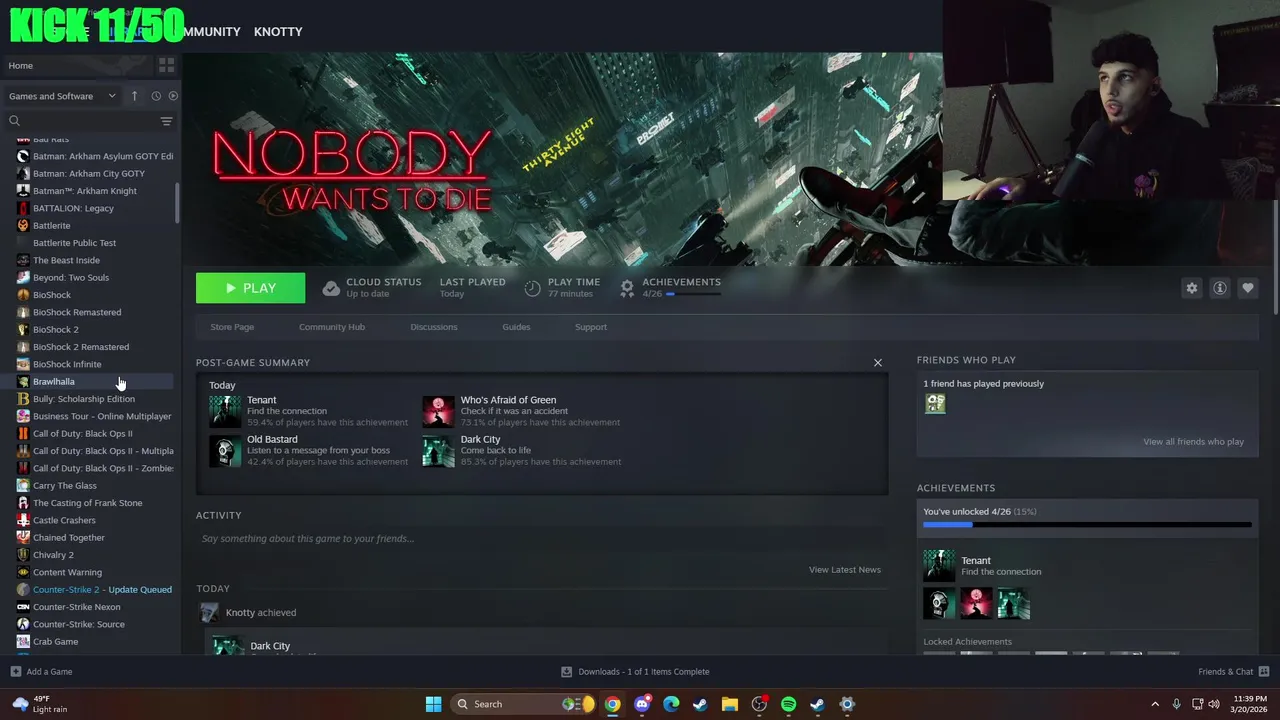This screenshot has height=720, width=1280.
Task: Open the Community Hub tab
Action: (332, 327)
